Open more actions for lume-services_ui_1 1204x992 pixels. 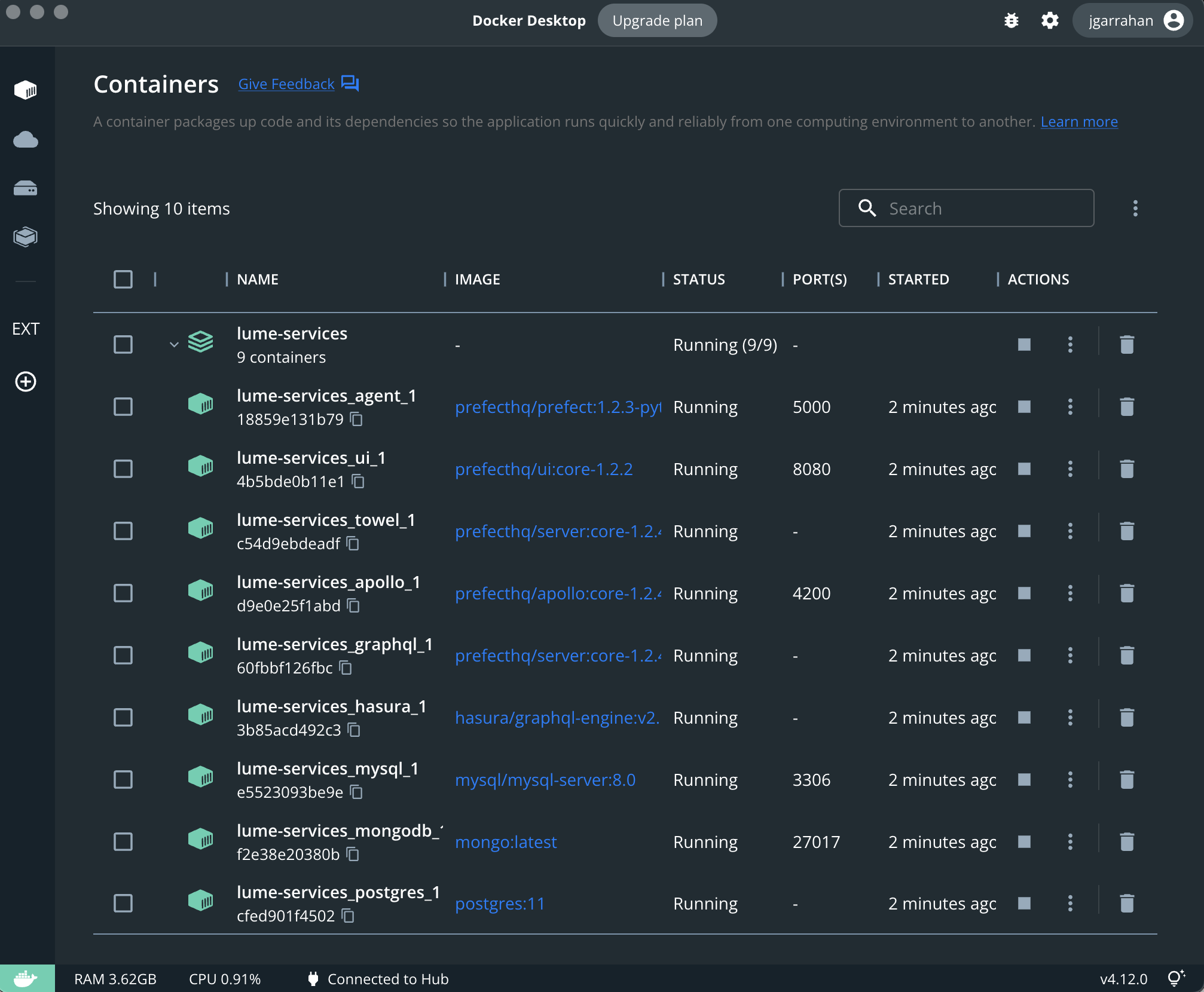pyautogui.click(x=1070, y=469)
